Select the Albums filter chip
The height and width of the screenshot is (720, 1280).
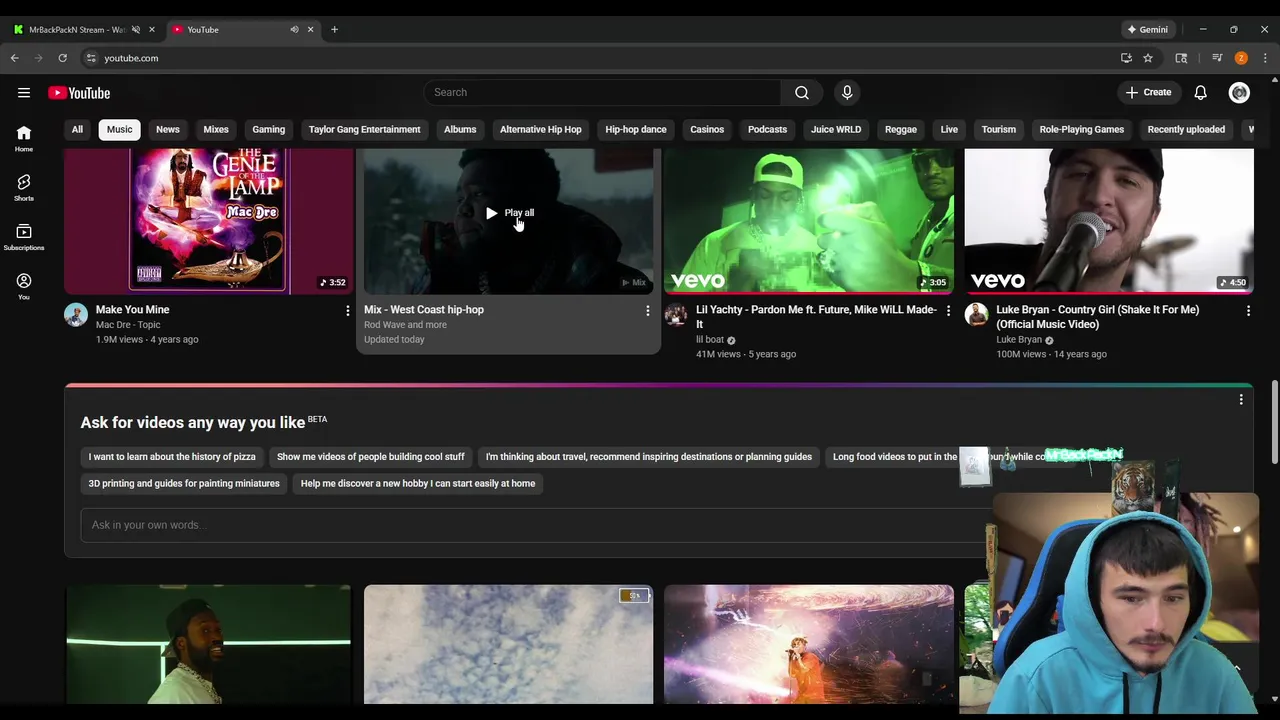tap(460, 129)
